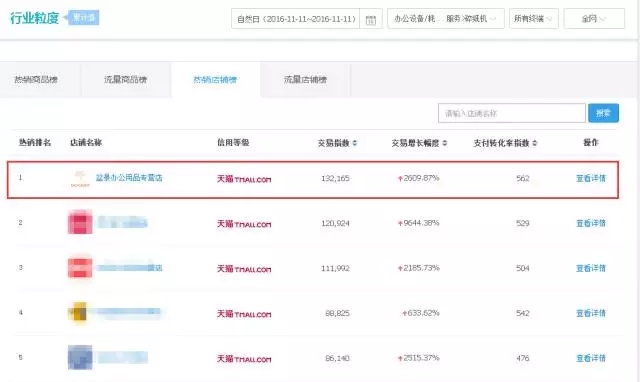Sort by 交易增长幅度 column arrows

click(x=444, y=143)
